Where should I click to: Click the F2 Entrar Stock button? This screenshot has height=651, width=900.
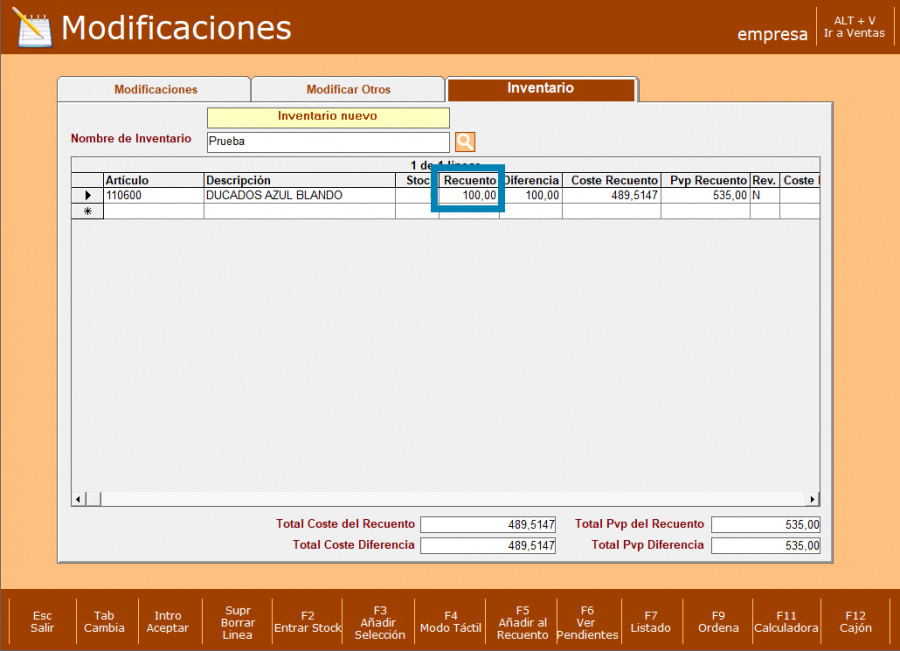click(307, 622)
